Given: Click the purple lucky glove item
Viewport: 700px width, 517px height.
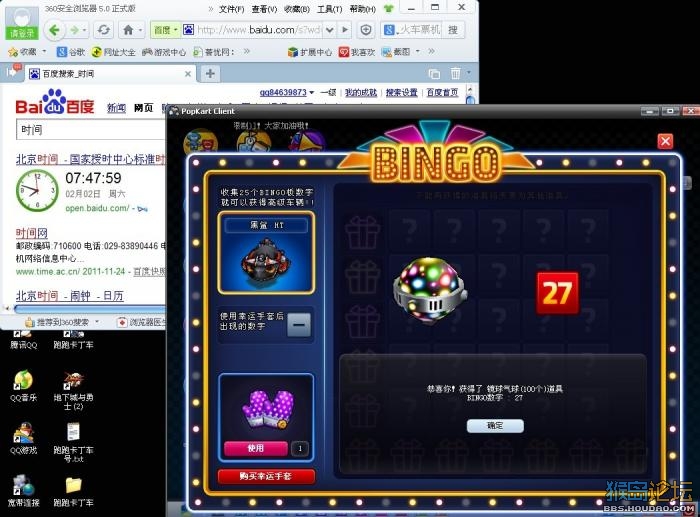Looking at the screenshot, I should 268,409.
